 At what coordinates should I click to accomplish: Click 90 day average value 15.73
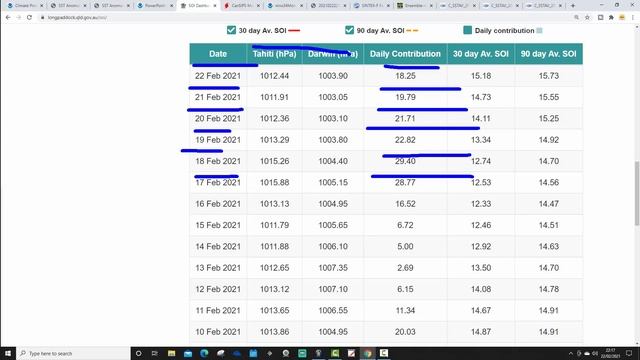click(x=549, y=76)
